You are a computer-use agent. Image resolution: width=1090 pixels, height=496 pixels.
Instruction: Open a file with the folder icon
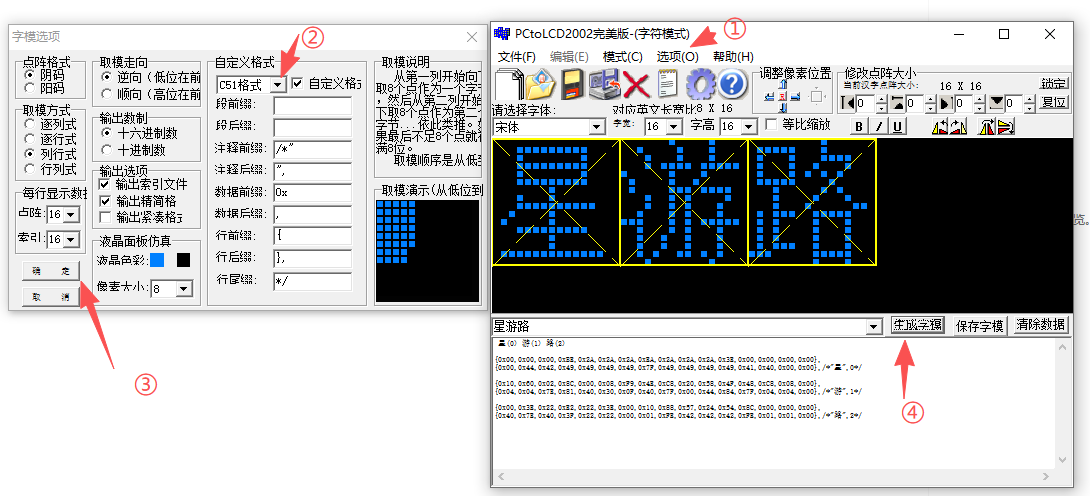tap(541, 85)
